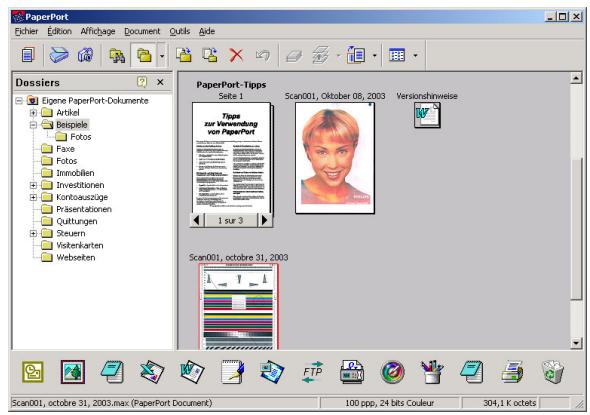Image resolution: width=590 pixels, height=415 pixels.
Task: Click the blue tilted document icon before FTP
Action: (x=272, y=372)
